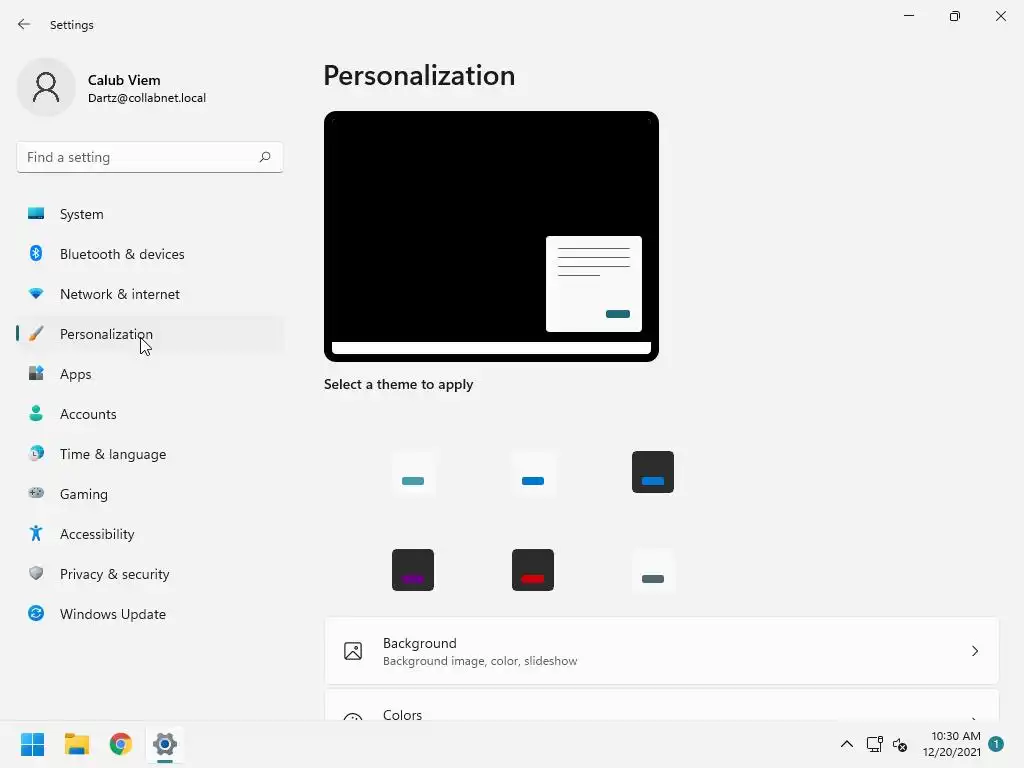This screenshot has height=768, width=1024.
Task: Open the System settings page
Action: pos(150,214)
